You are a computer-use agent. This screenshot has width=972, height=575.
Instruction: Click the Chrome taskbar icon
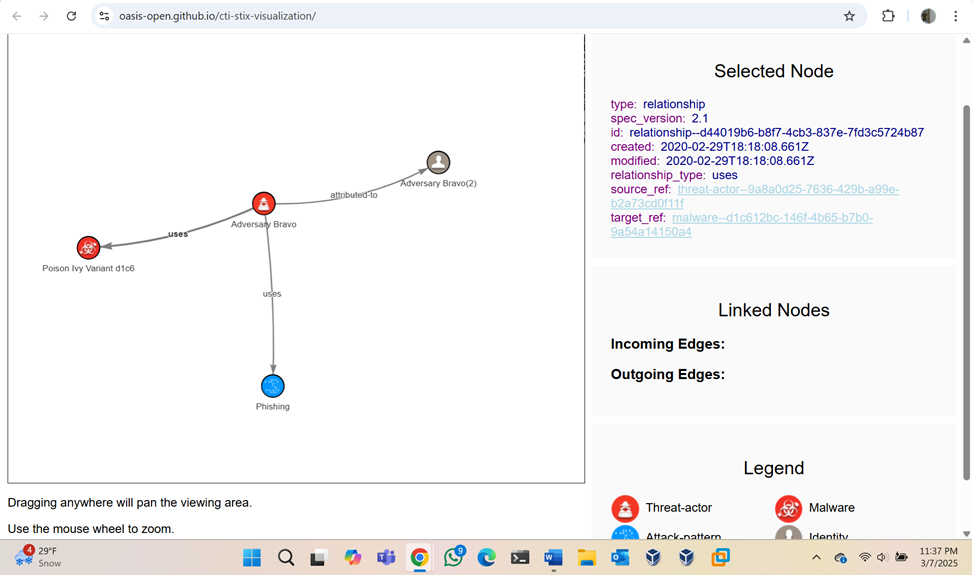point(420,558)
